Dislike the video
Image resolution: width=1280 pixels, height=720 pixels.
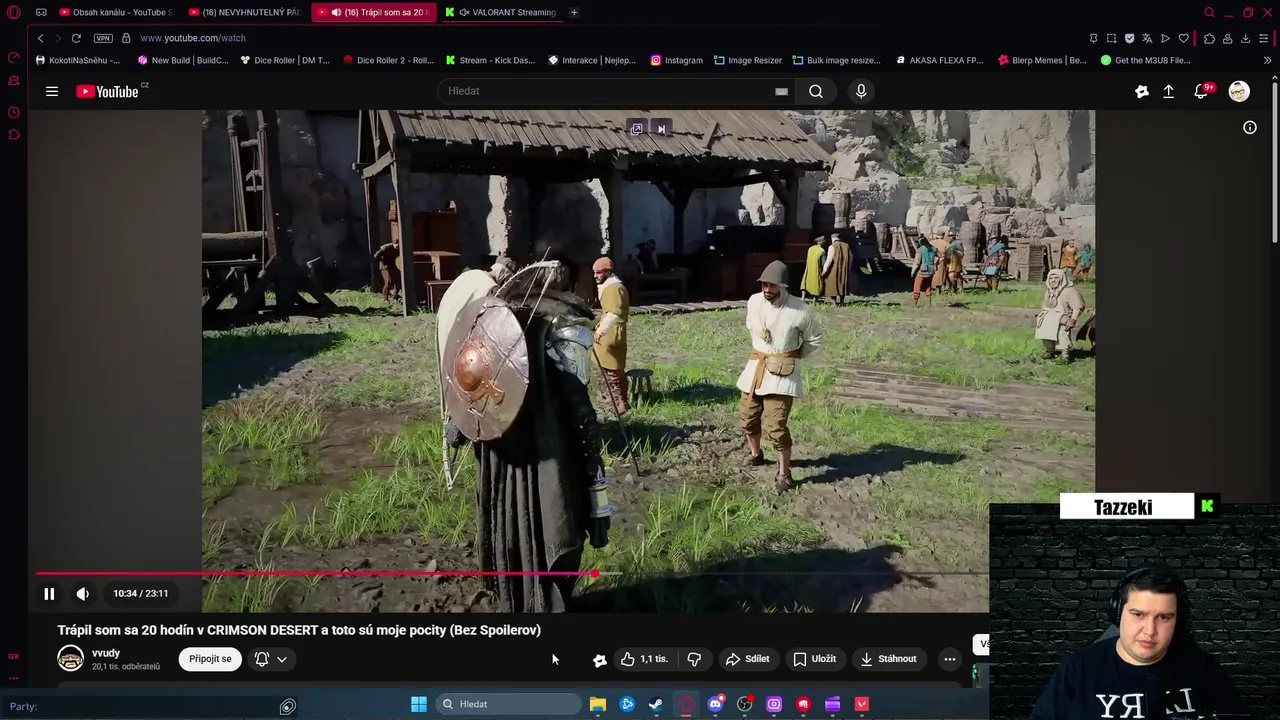tap(694, 659)
